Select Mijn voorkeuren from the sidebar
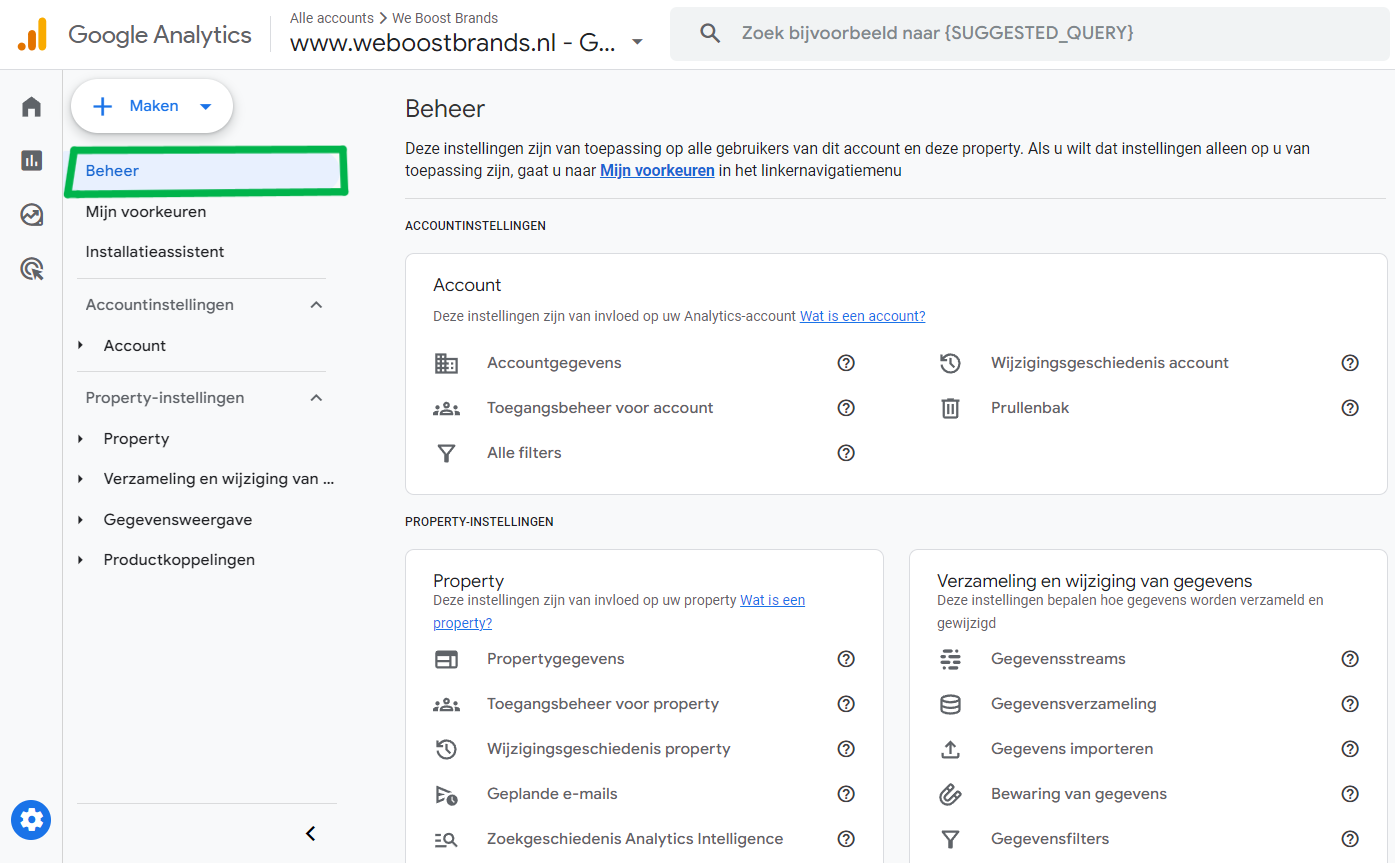Image resolution: width=1395 pixels, height=863 pixels. 144,211
